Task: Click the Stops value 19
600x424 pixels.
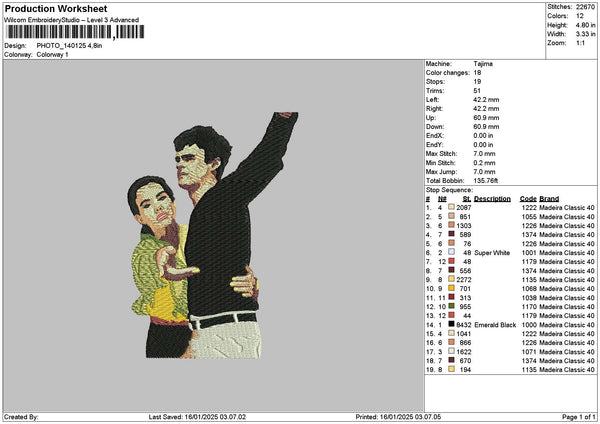Action: point(477,82)
